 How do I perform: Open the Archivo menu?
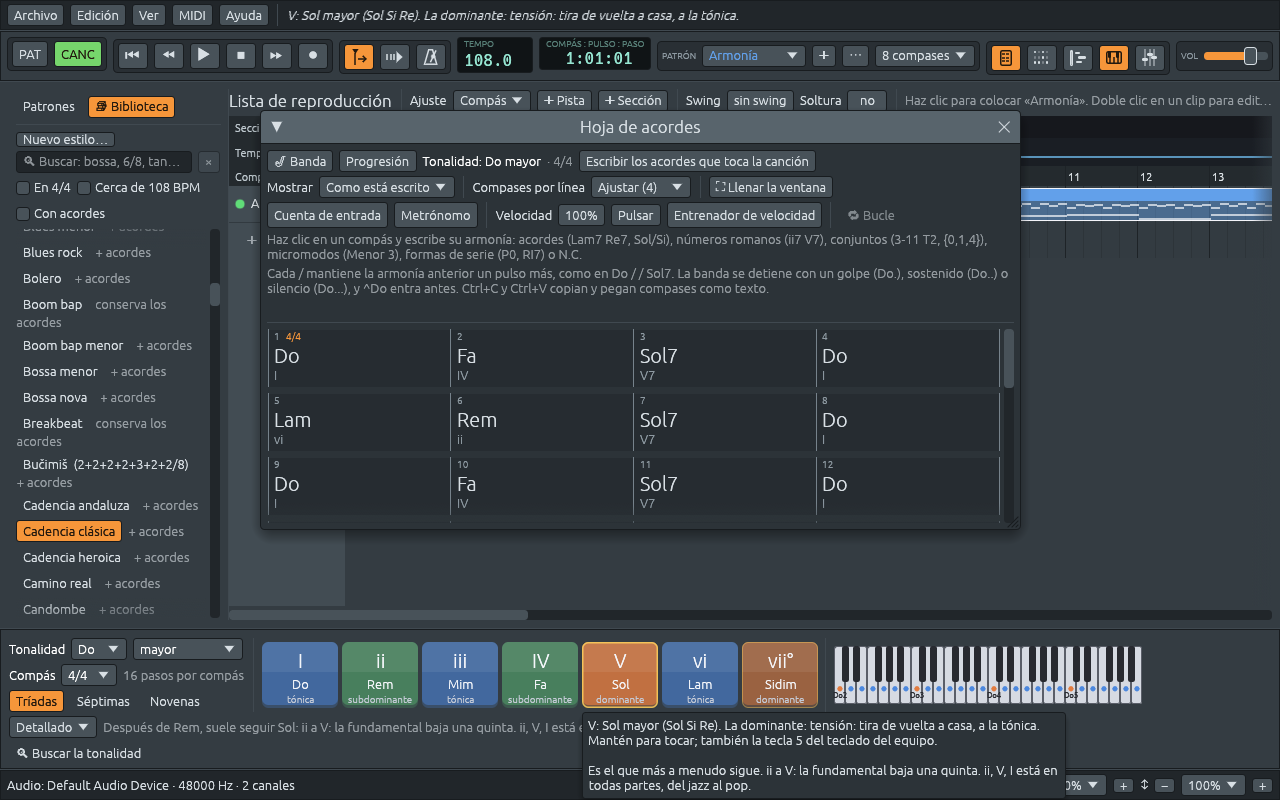click(x=36, y=15)
